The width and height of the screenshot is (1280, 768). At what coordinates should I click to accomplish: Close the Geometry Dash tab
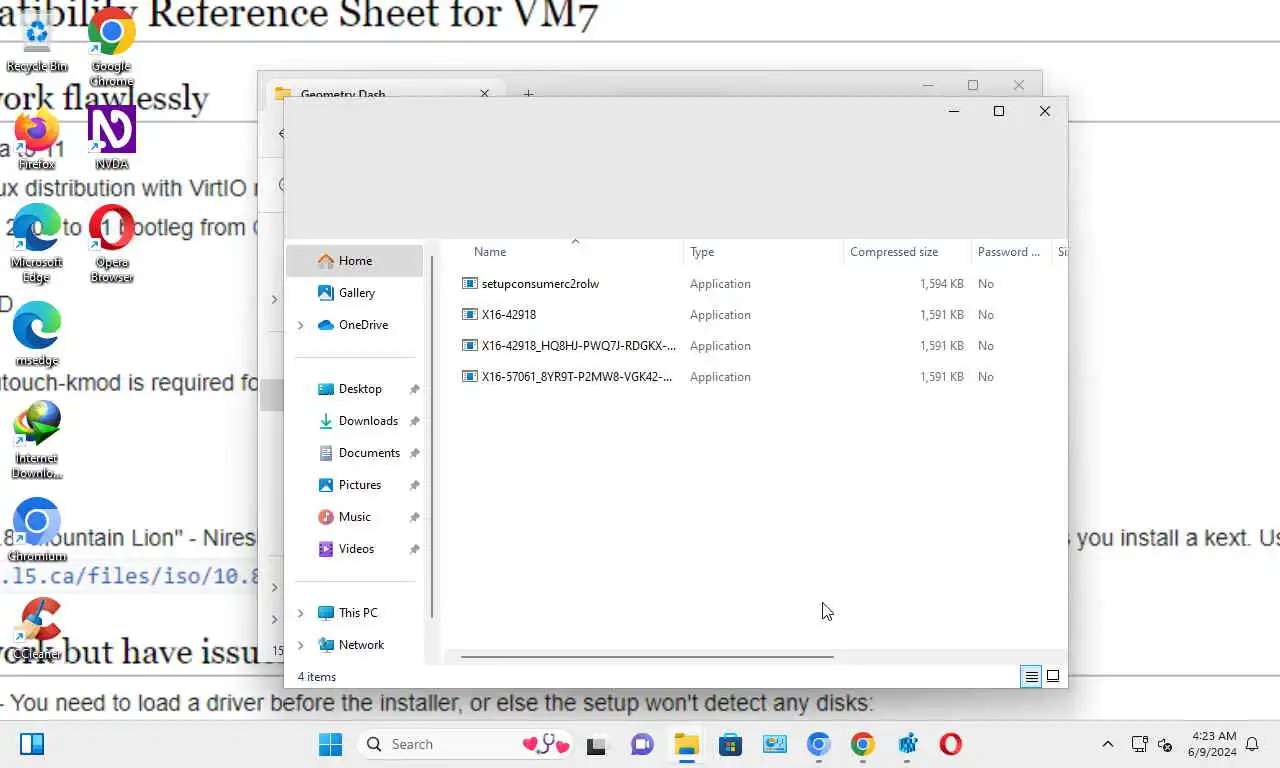(x=485, y=93)
